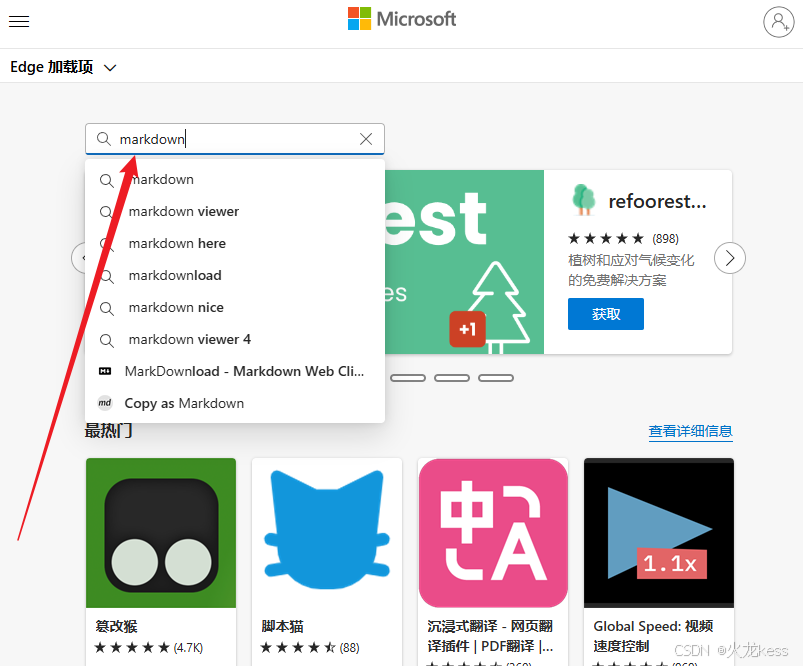Screen dimensions: 803x666
Task: Select the 'markdown' search suggestion
Action: tap(235, 180)
